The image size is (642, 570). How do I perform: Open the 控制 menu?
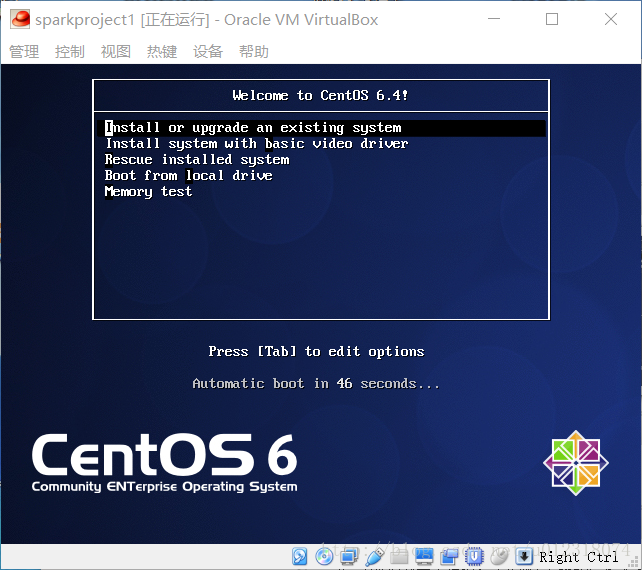pos(70,52)
